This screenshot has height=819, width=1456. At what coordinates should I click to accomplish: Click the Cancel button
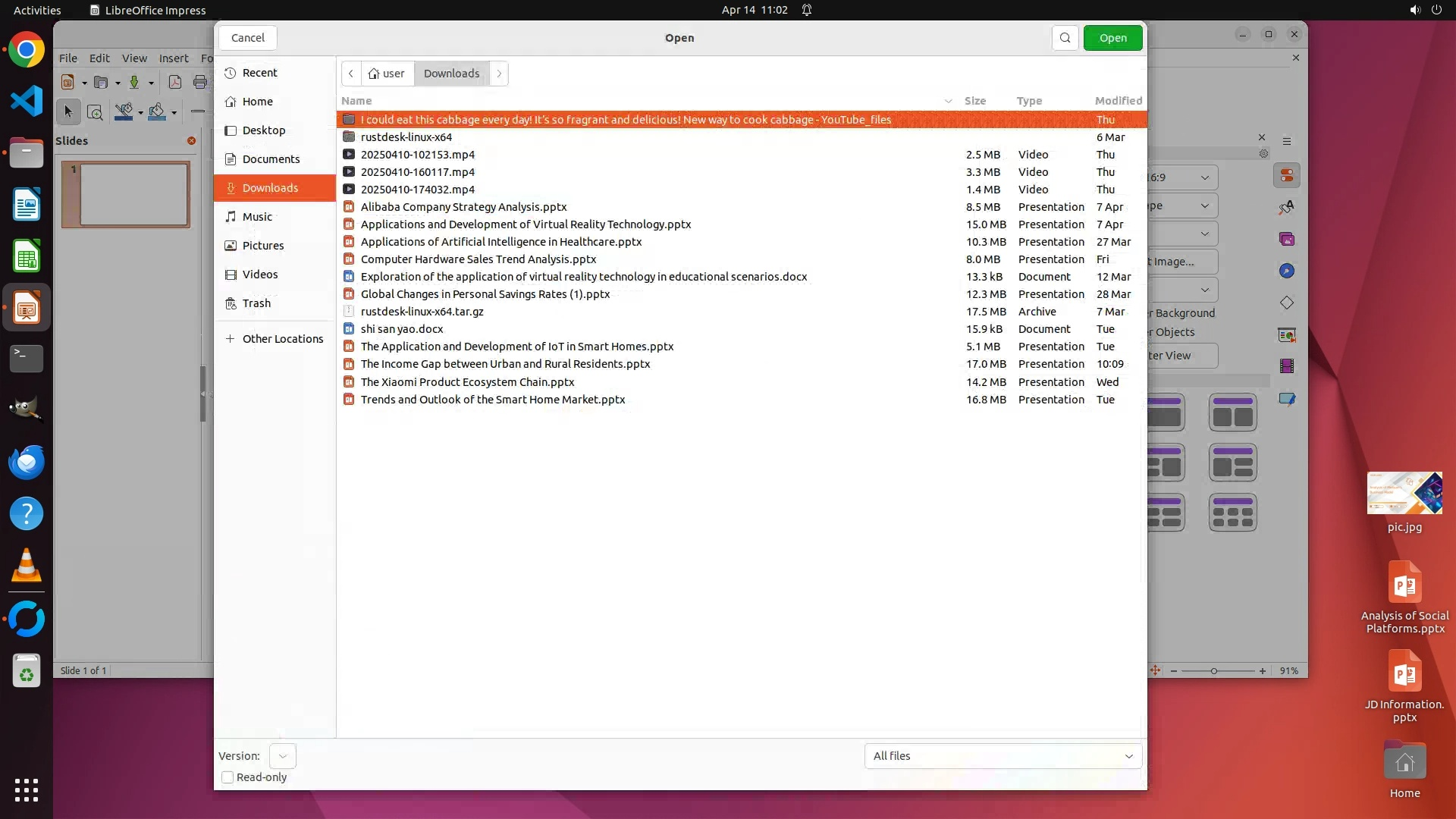[248, 38]
